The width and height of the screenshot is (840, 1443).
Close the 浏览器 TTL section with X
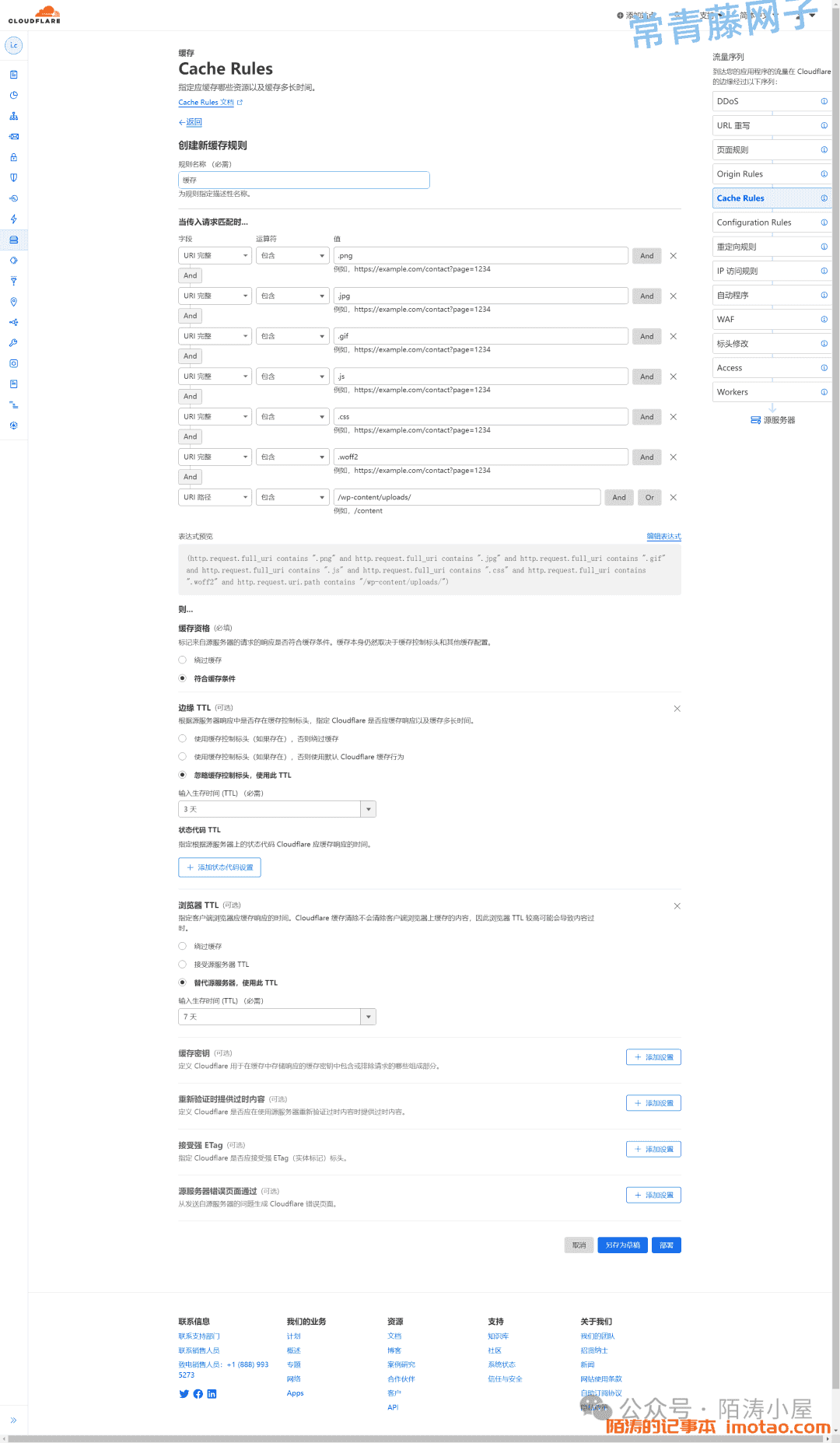tap(677, 906)
